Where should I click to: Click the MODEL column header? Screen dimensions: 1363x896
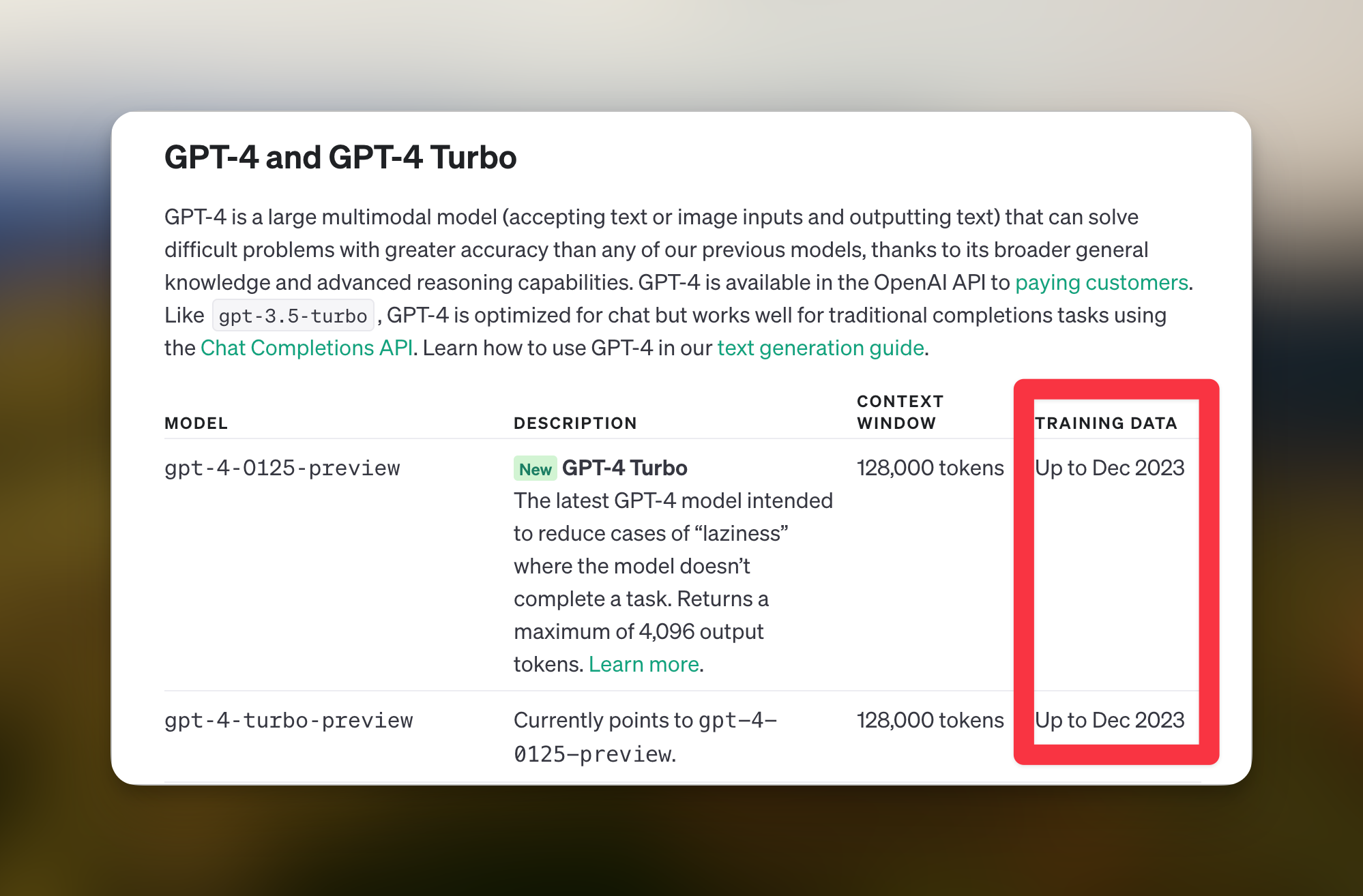coord(196,423)
